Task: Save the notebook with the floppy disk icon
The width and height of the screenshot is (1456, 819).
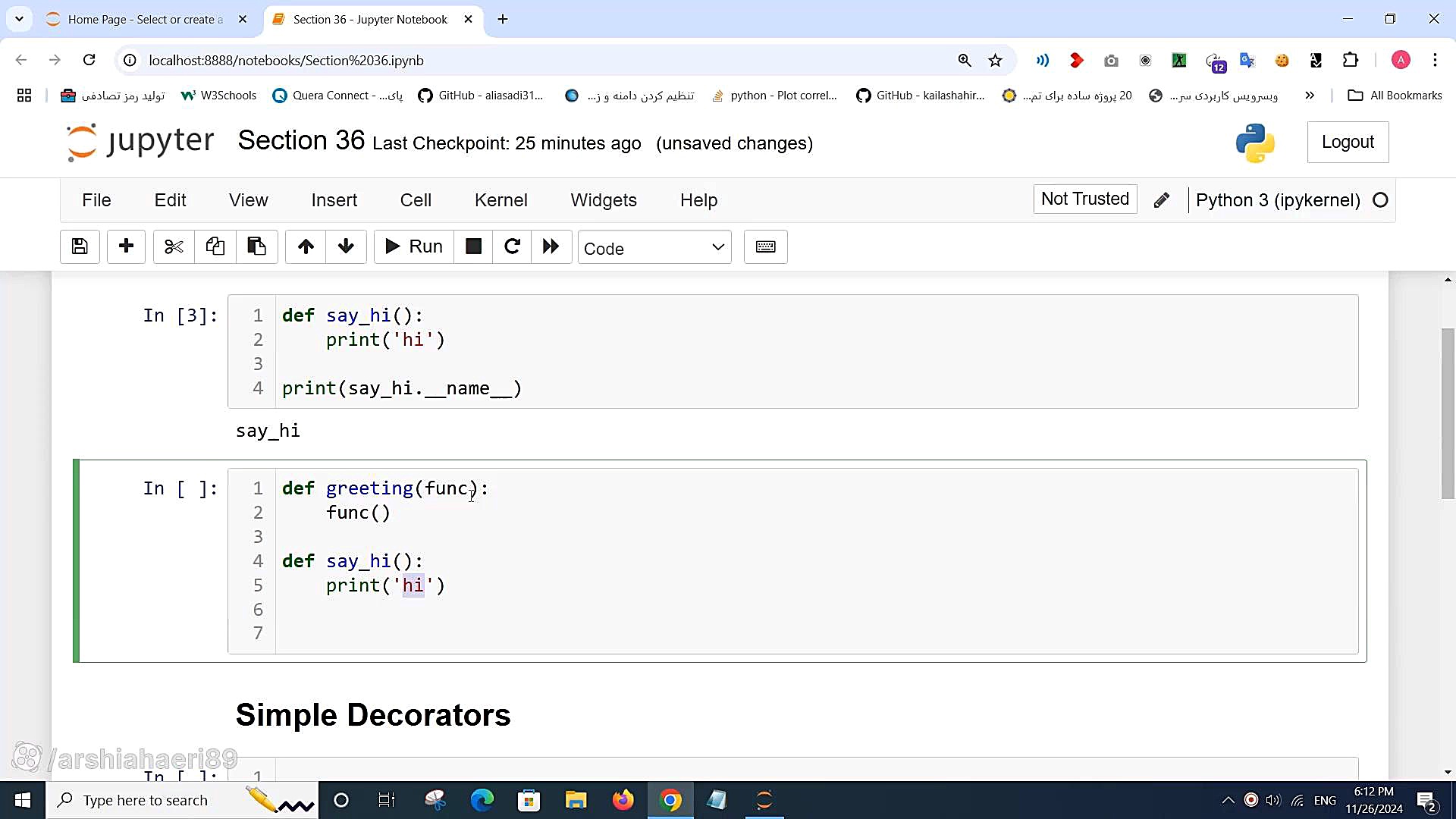Action: tap(80, 247)
